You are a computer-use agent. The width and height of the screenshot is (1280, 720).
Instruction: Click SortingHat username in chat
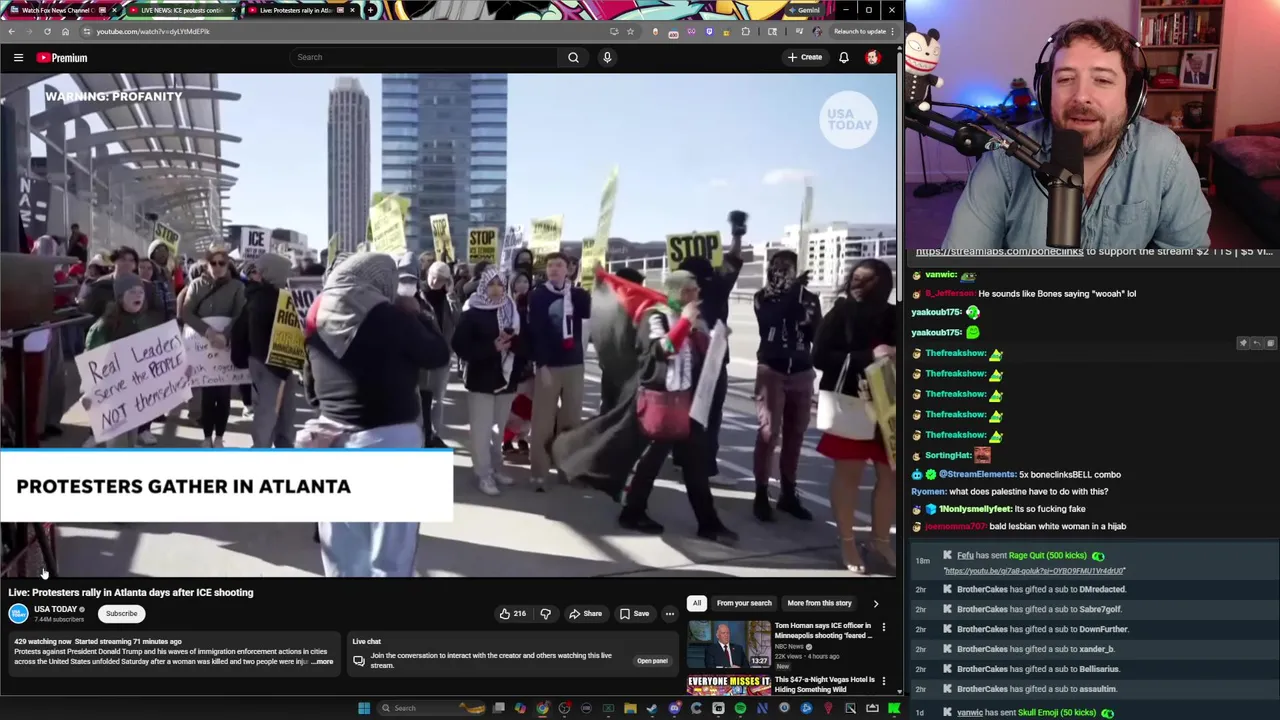pos(948,455)
